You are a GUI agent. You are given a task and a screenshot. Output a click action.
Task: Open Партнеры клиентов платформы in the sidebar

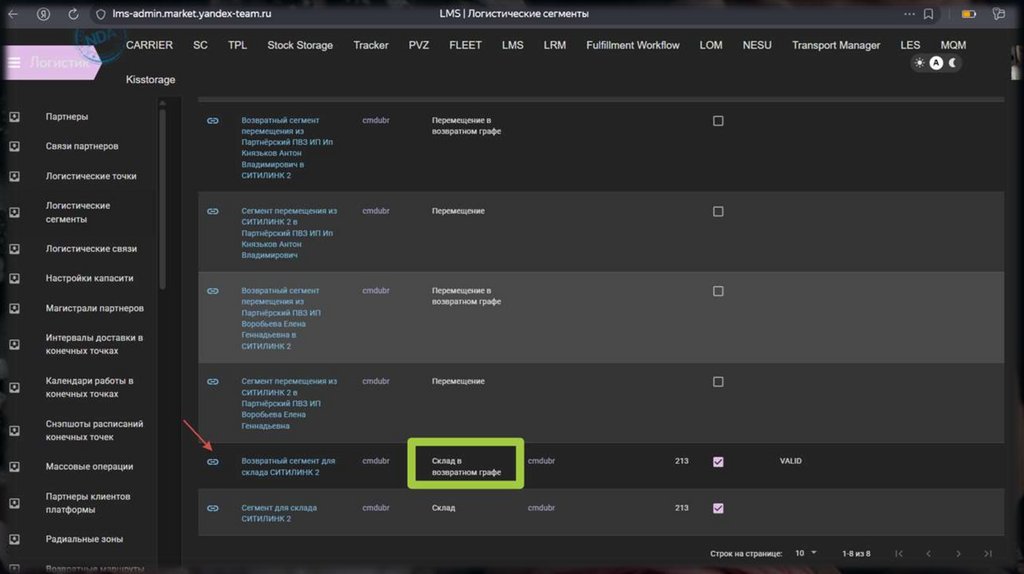tap(88, 503)
